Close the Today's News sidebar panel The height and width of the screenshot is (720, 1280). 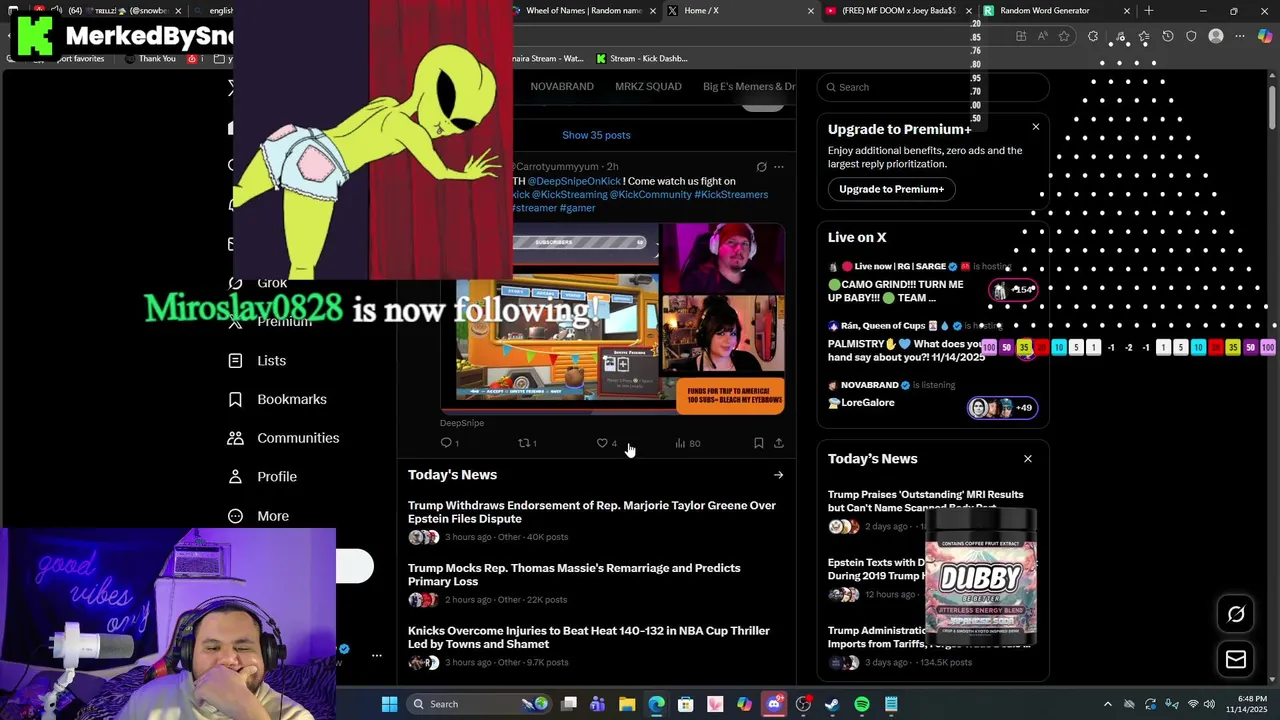click(1028, 459)
